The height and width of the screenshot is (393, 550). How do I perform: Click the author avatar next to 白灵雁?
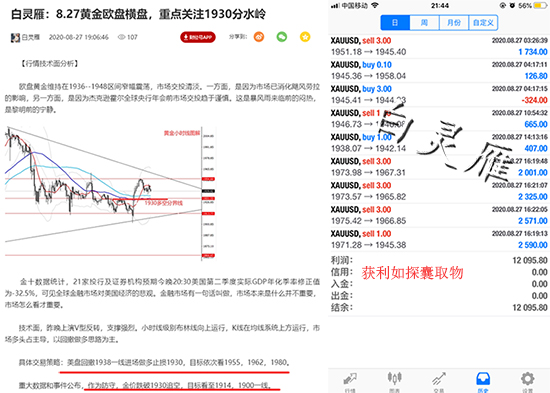pyautogui.click(x=15, y=38)
